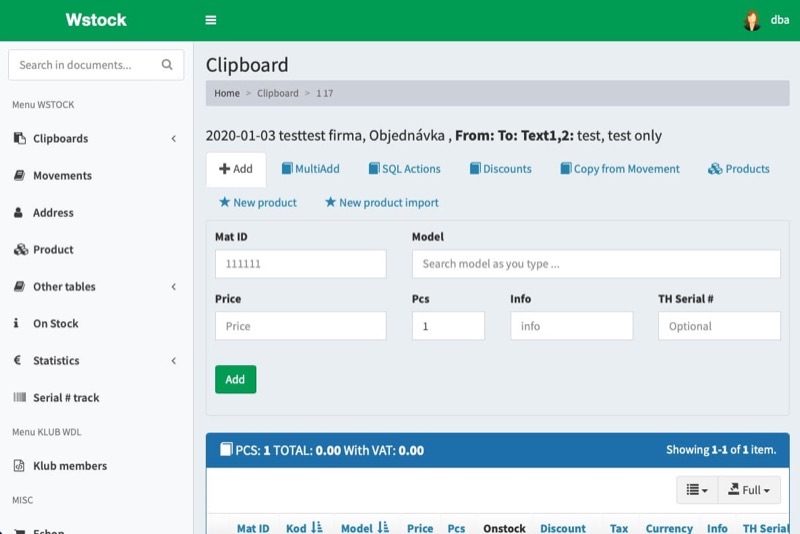The image size is (800, 534).
Task: Open Klub members in sidebar
Action: (x=60, y=466)
